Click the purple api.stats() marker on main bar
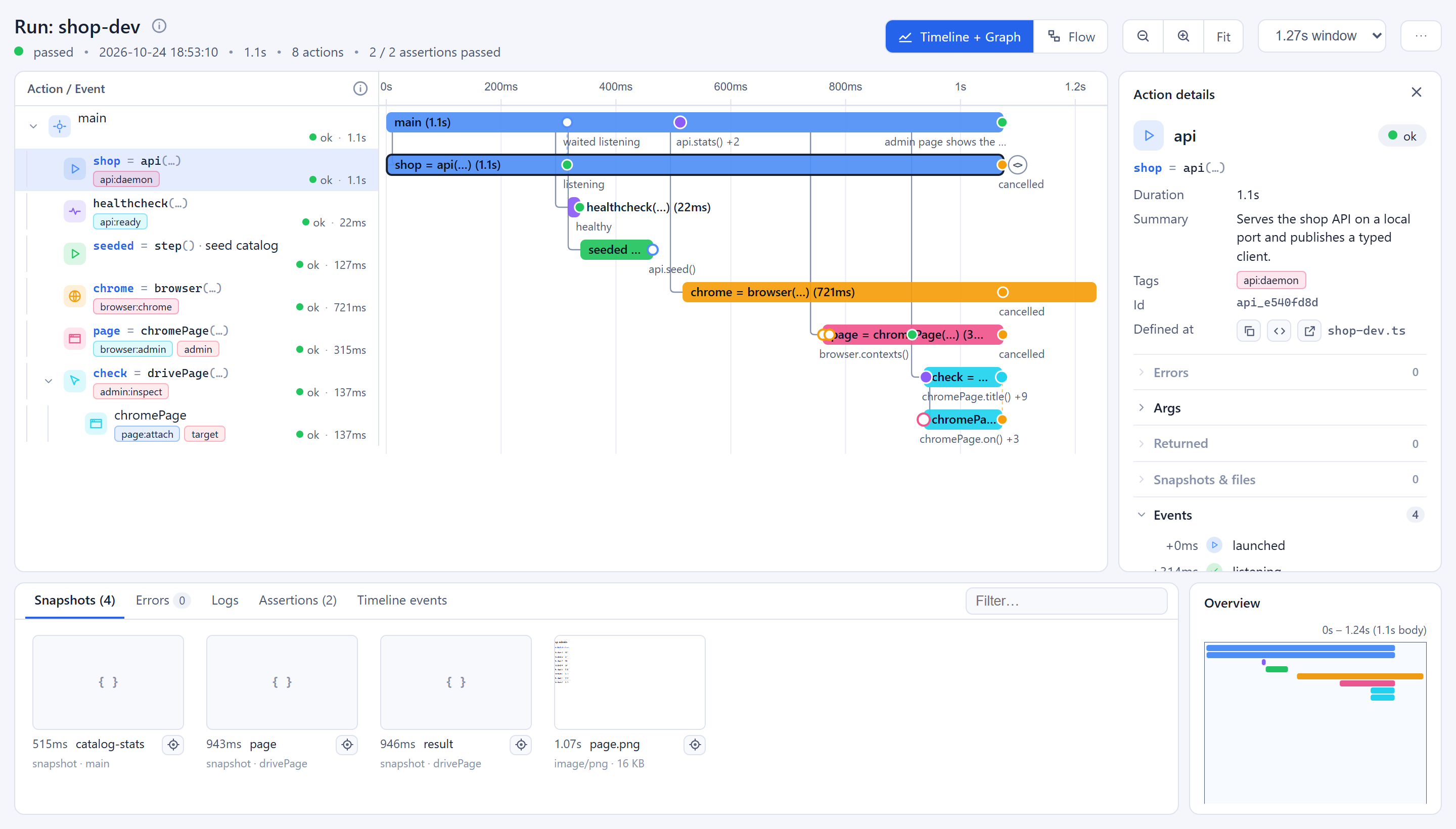The height and width of the screenshot is (829, 1456). (680, 122)
